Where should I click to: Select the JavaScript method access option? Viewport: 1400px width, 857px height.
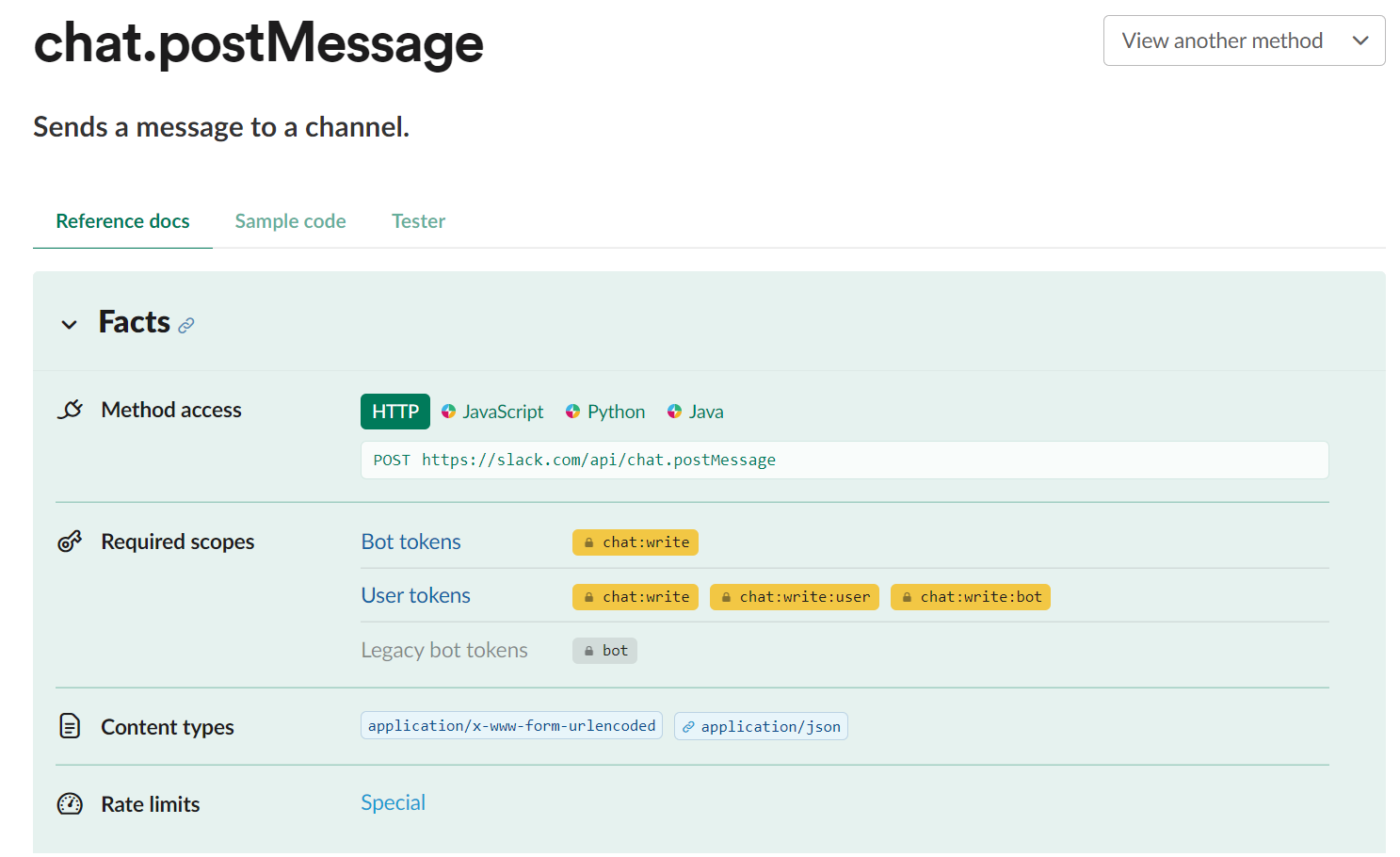492,412
